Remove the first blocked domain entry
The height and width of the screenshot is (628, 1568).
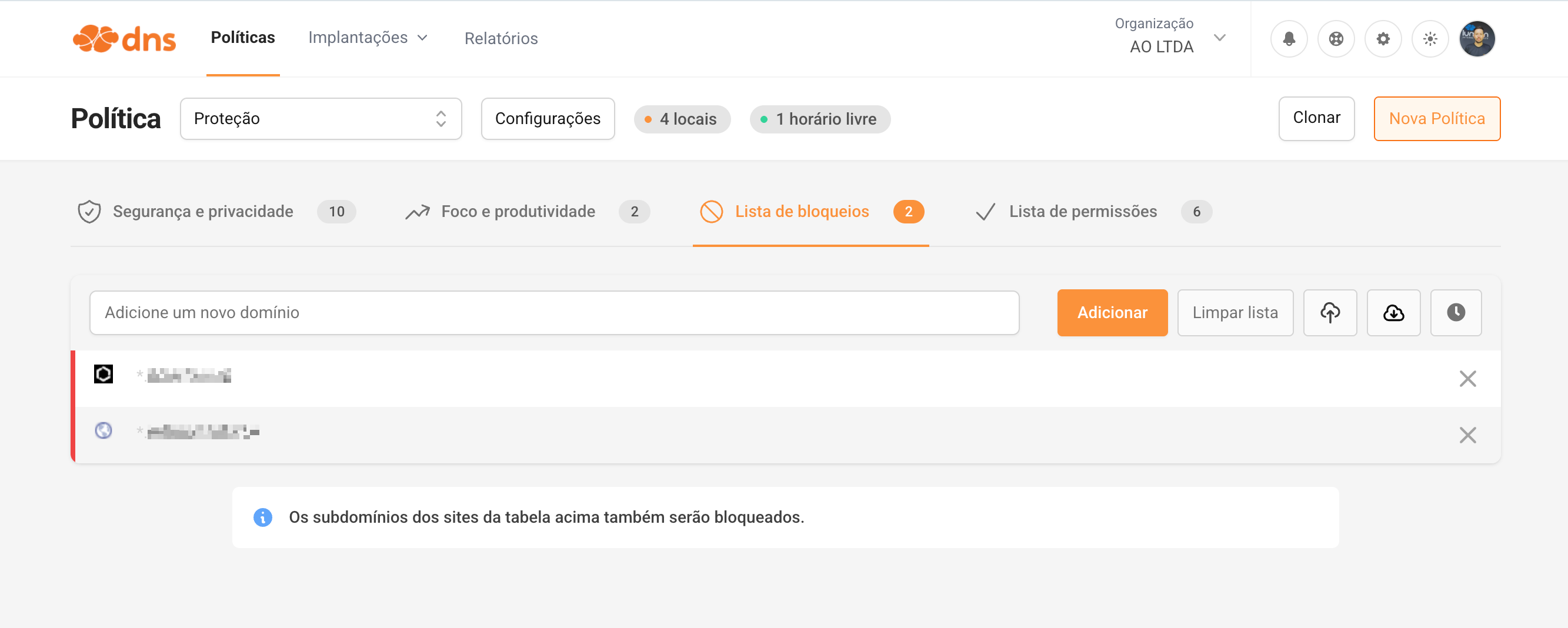pyautogui.click(x=1467, y=379)
